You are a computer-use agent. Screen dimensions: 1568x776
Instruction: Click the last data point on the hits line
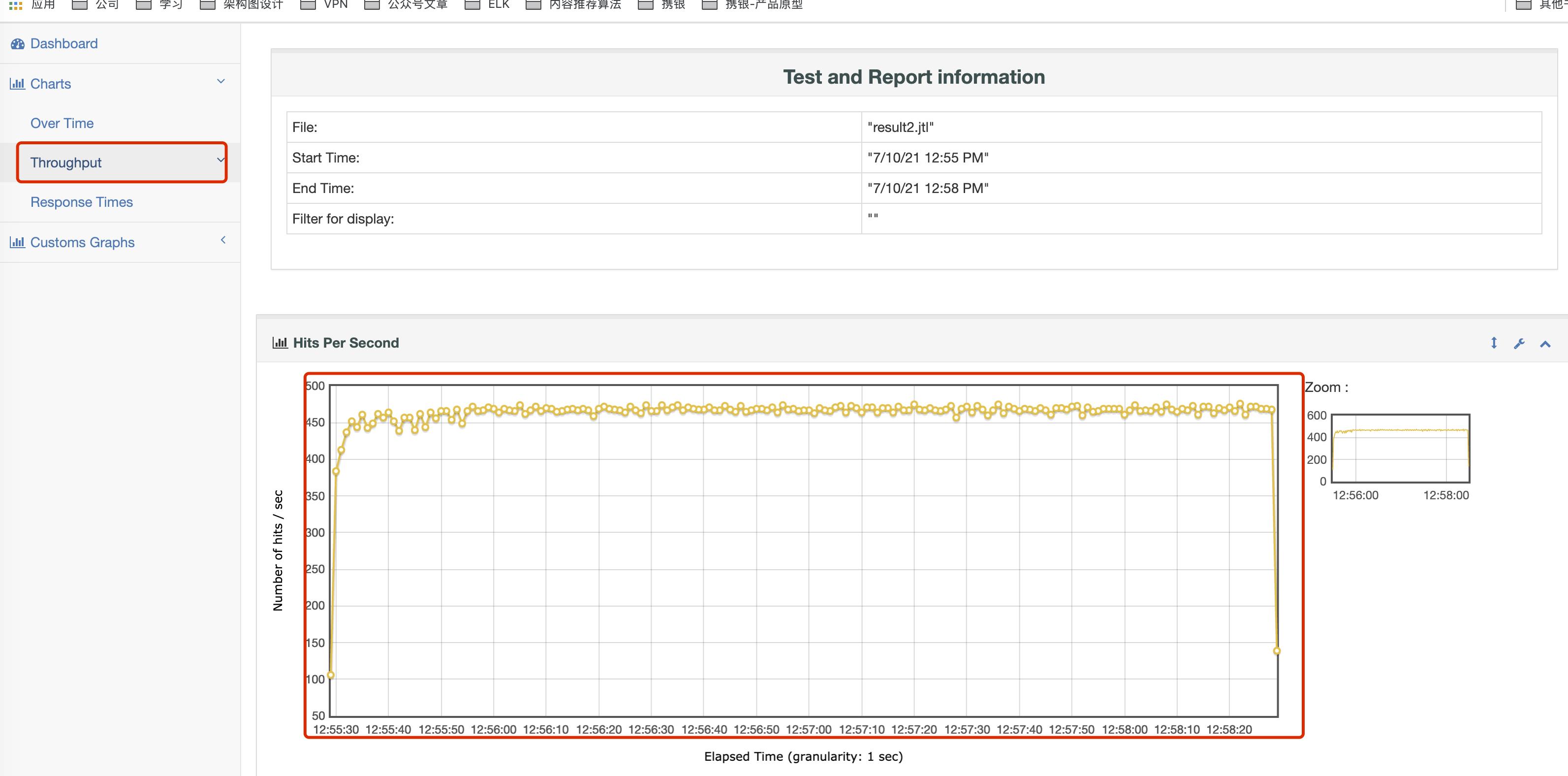click(x=1277, y=650)
